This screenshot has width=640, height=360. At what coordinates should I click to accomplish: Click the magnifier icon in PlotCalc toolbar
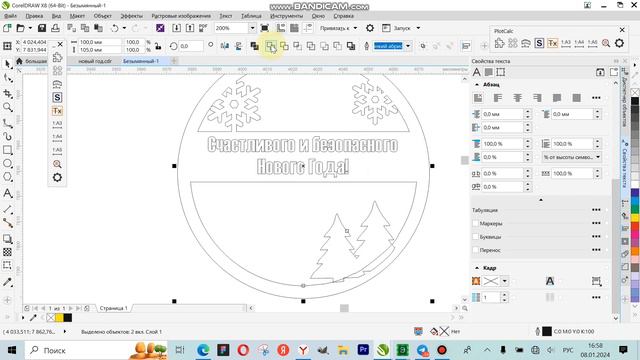pos(606,43)
